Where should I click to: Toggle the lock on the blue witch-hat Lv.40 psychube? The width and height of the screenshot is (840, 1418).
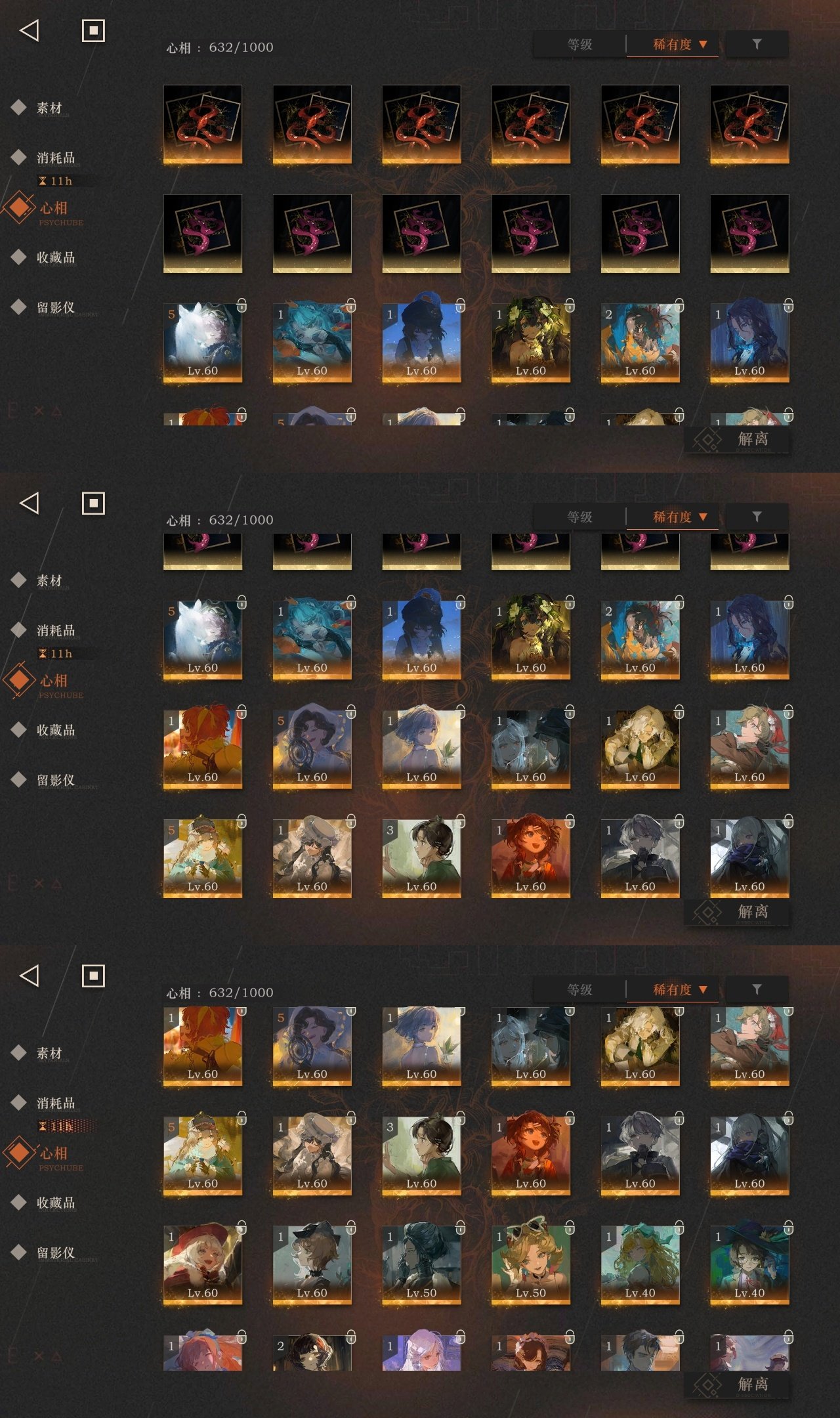(788, 1227)
